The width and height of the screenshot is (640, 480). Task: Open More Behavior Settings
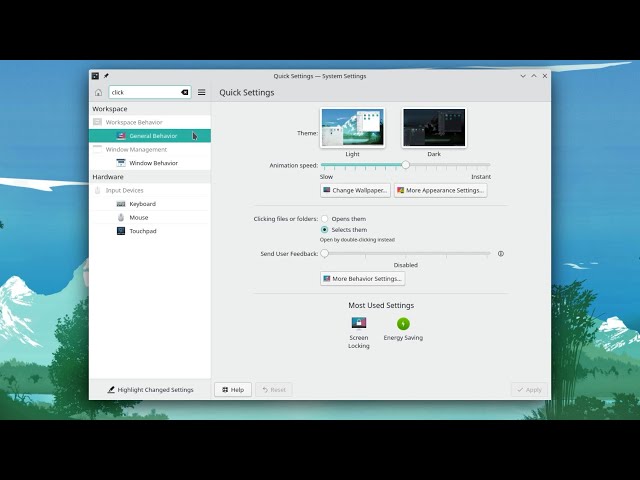[362, 279]
